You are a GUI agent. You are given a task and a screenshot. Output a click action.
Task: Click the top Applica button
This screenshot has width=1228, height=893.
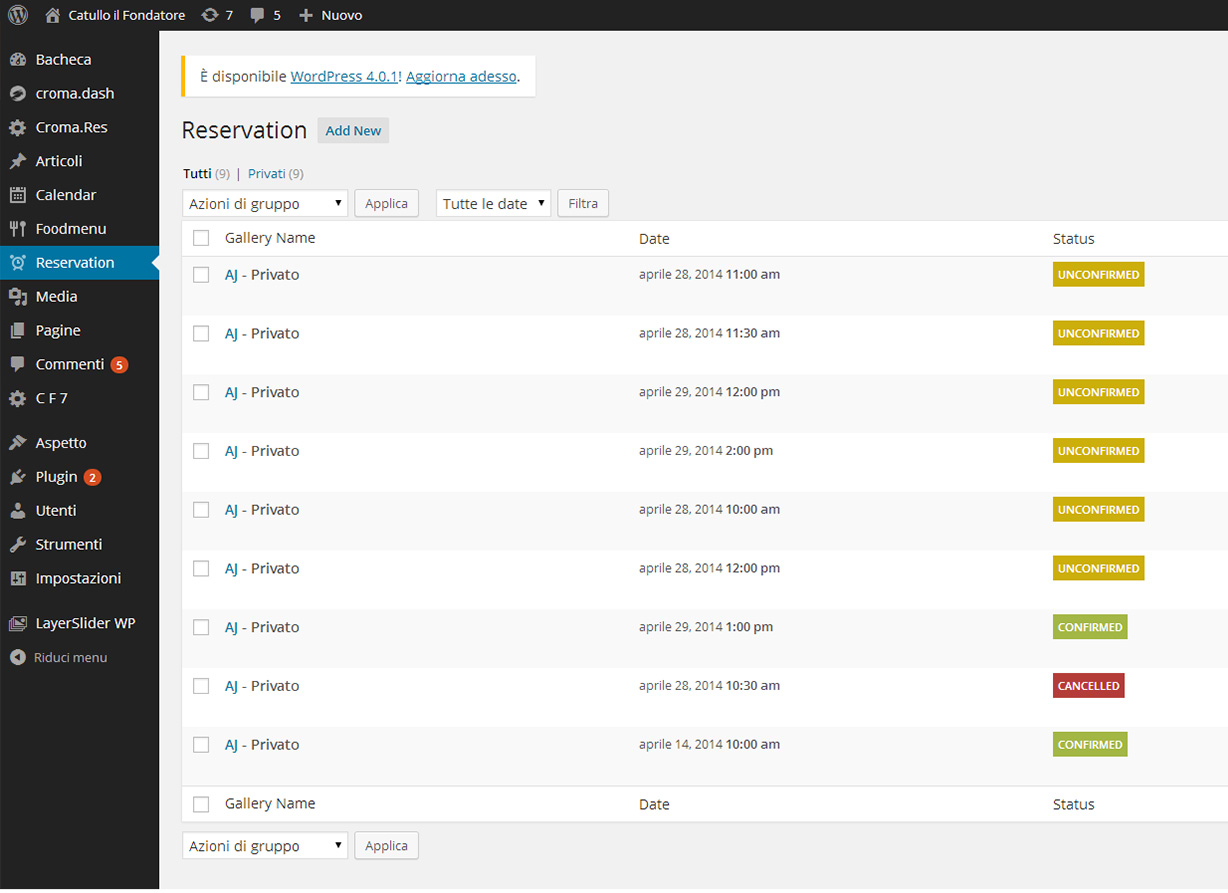(x=386, y=203)
